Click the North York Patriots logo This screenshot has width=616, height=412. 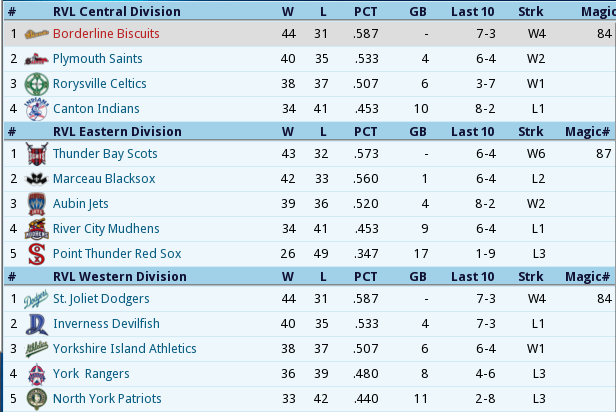[x=37, y=399]
